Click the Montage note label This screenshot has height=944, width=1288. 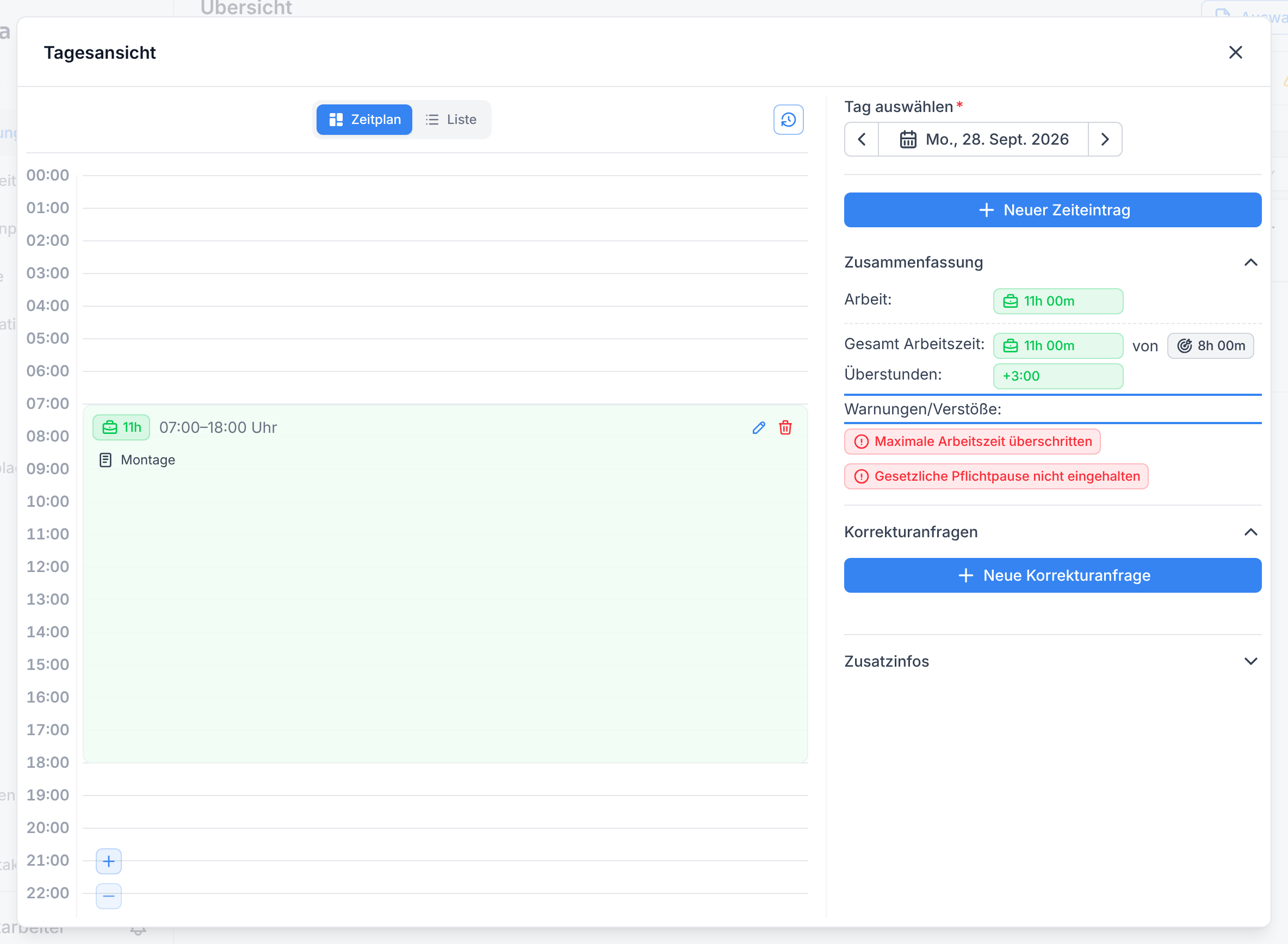pyautogui.click(x=148, y=460)
